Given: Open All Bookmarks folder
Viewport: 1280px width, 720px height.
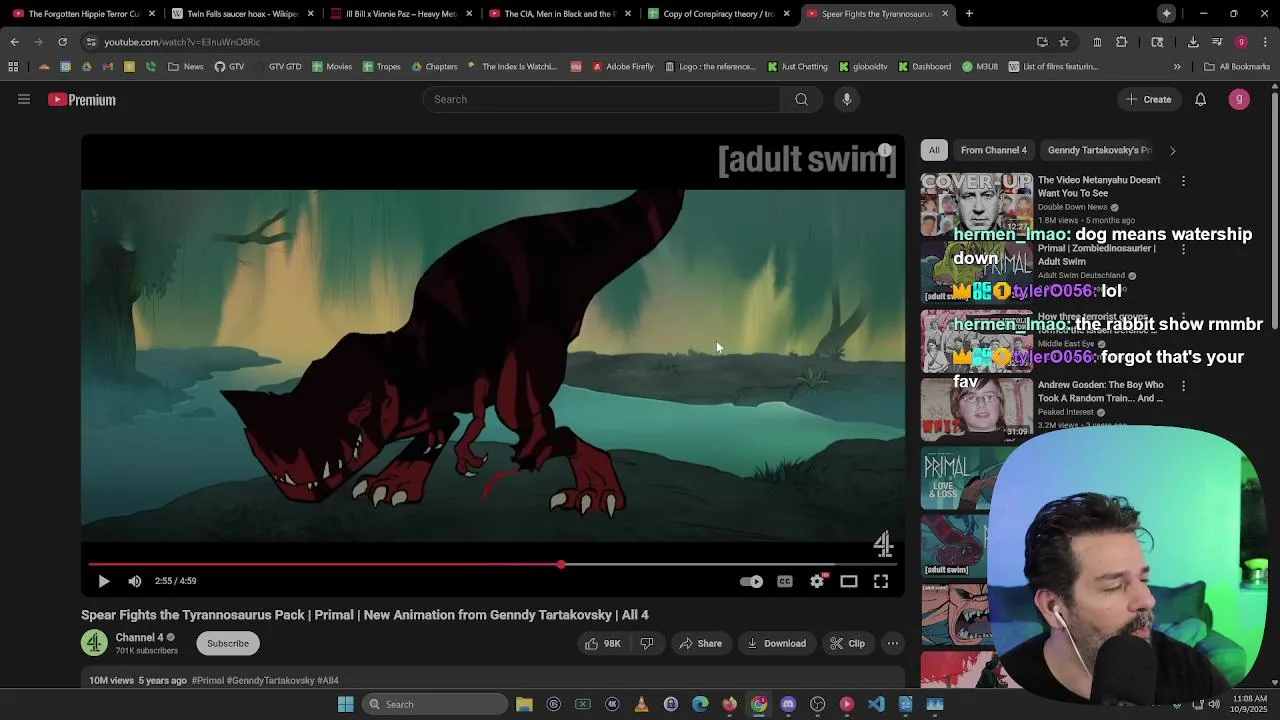Looking at the screenshot, I should click(x=1237, y=67).
